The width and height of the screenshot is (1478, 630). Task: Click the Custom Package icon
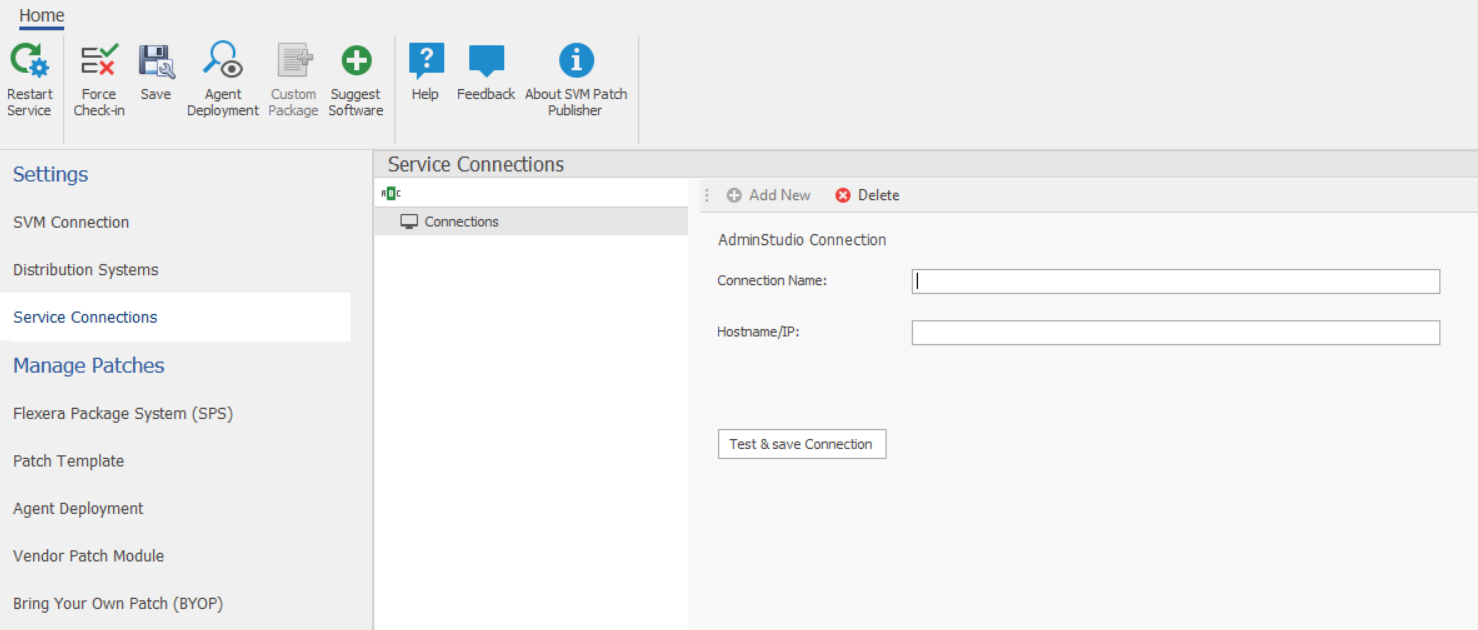(294, 62)
